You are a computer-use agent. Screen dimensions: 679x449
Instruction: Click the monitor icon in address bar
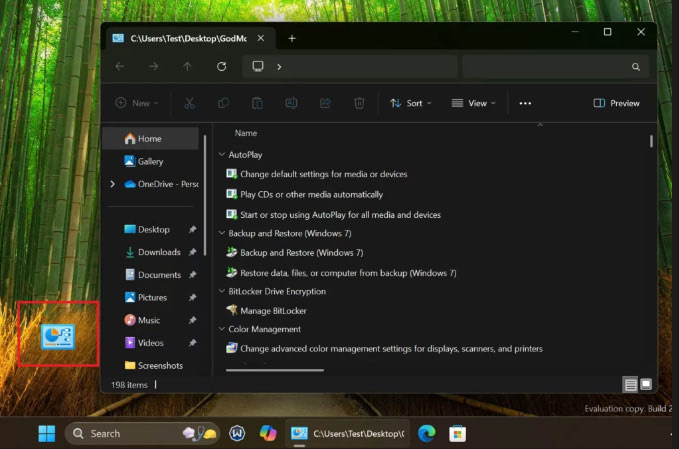pos(258,66)
